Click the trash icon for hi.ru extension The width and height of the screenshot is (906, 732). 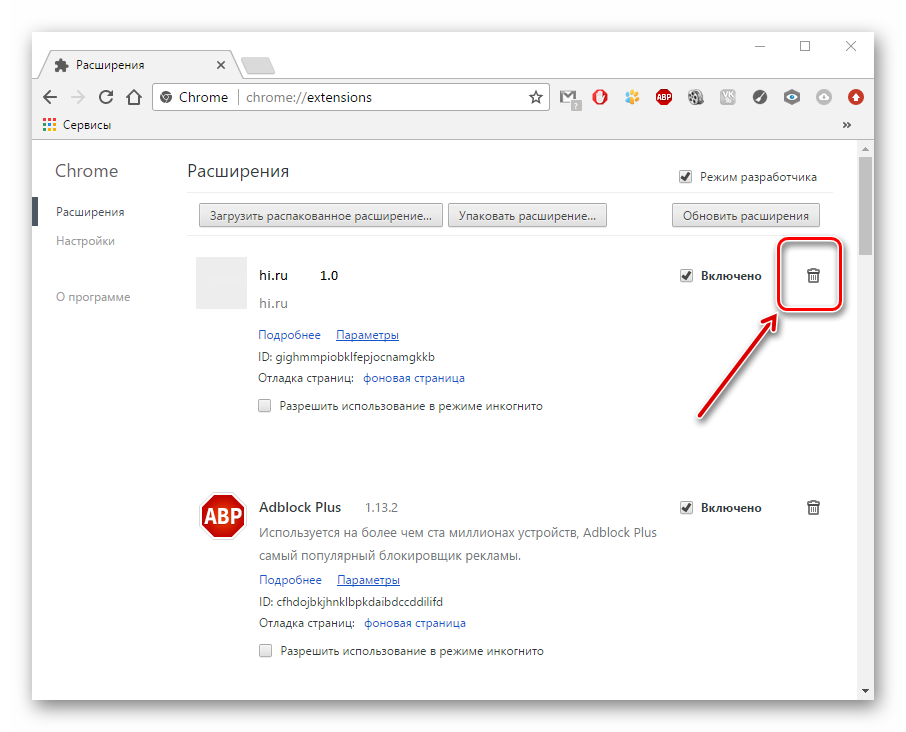[x=813, y=276]
